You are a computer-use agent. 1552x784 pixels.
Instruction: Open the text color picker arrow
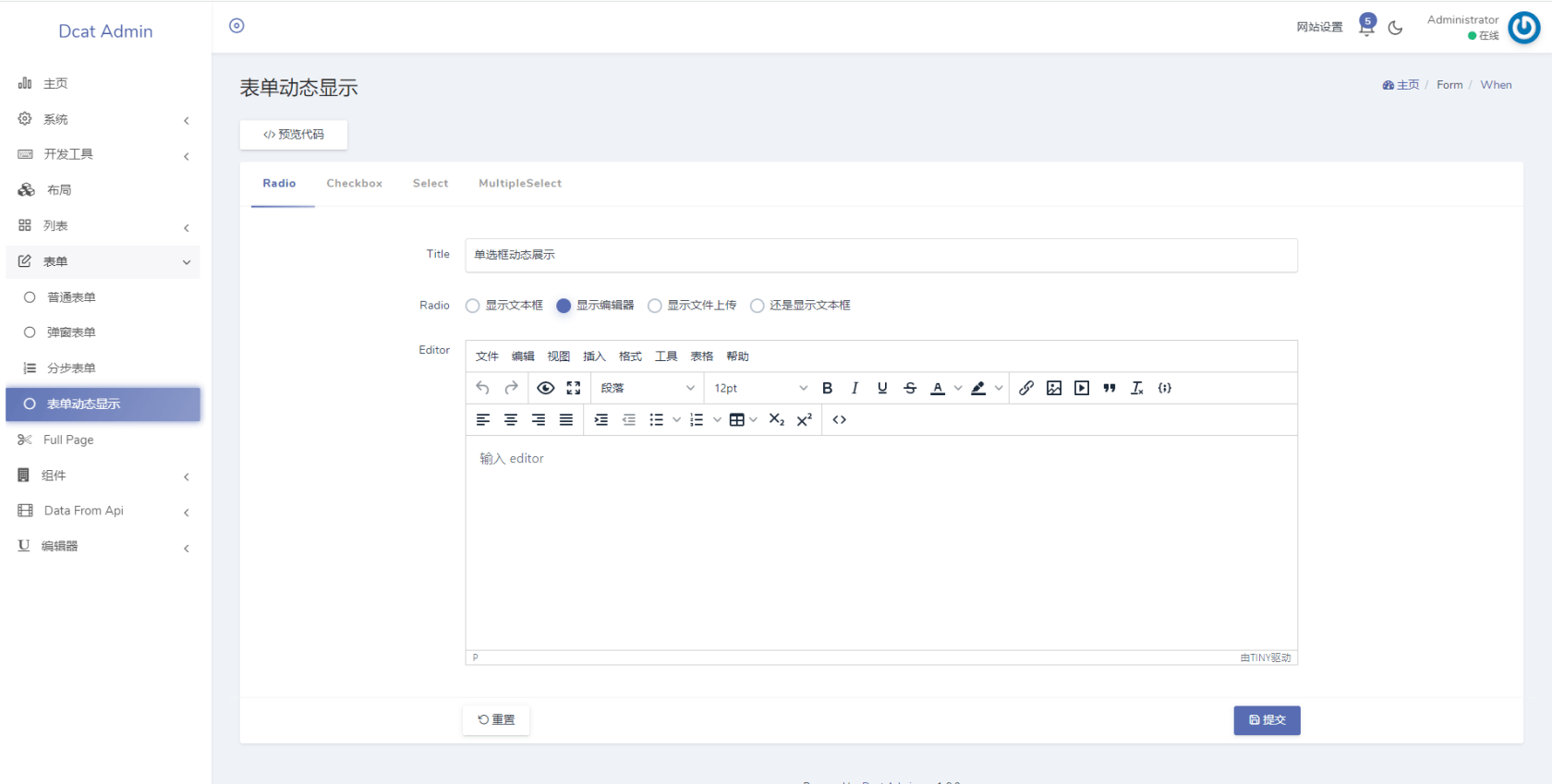click(958, 389)
